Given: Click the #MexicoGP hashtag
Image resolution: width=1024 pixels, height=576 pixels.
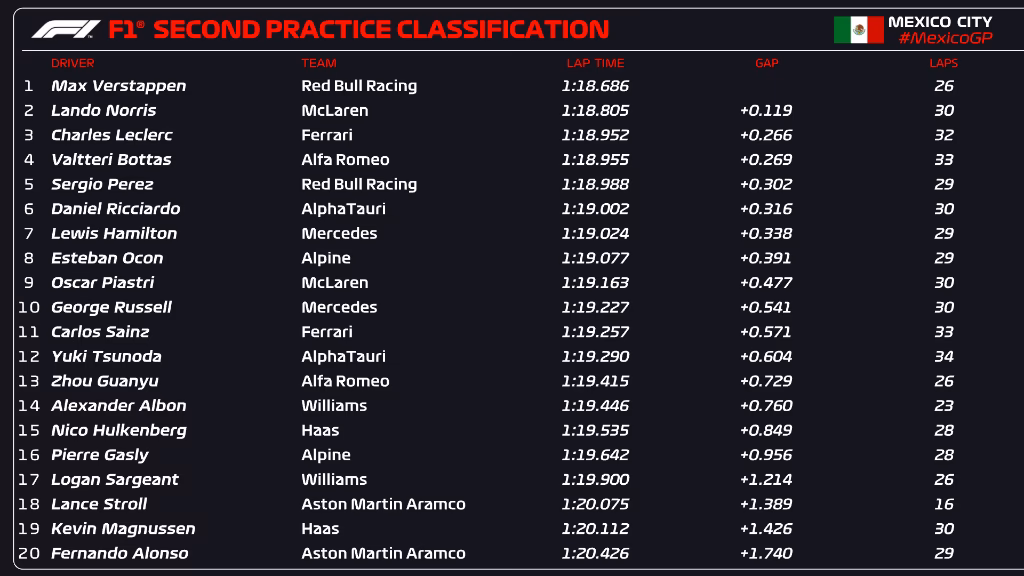Looking at the screenshot, I should click(944, 38).
